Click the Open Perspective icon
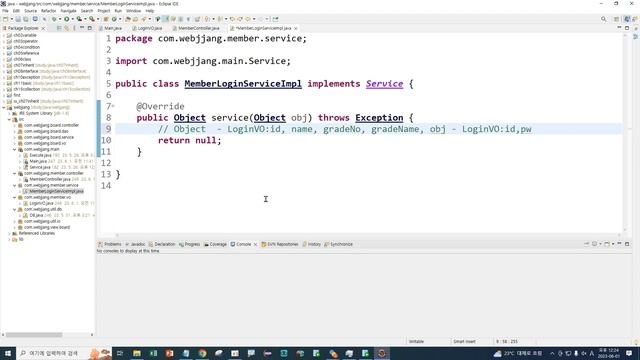 (617, 19)
